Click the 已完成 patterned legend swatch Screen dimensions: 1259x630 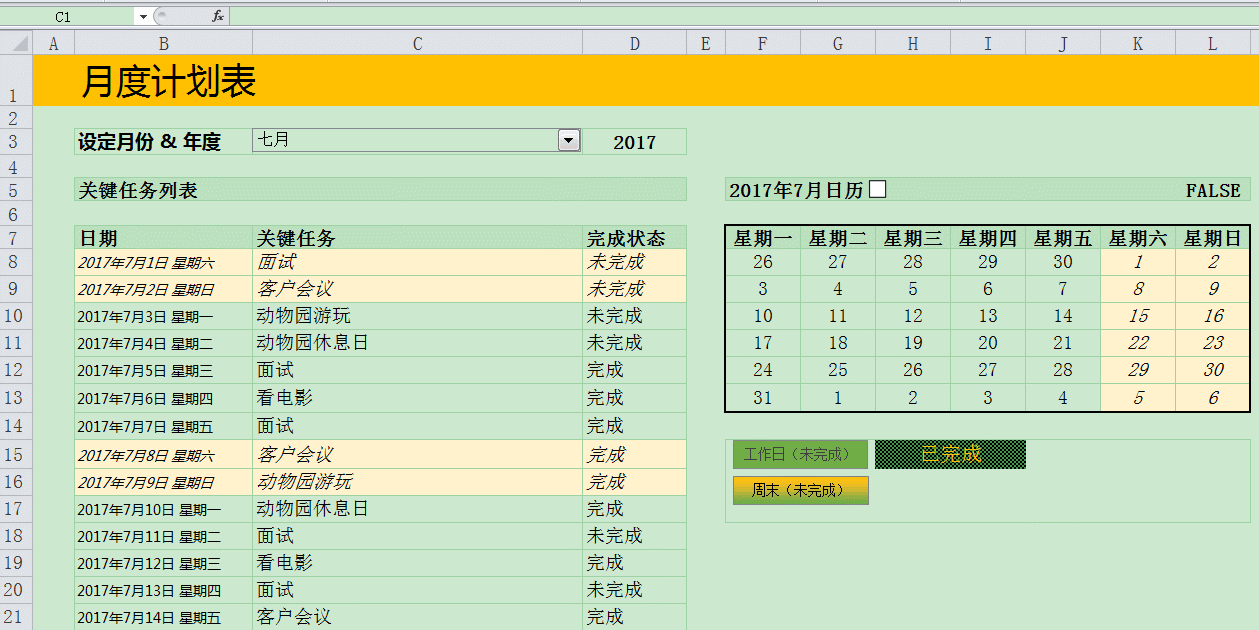pyautogui.click(x=950, y=455)
